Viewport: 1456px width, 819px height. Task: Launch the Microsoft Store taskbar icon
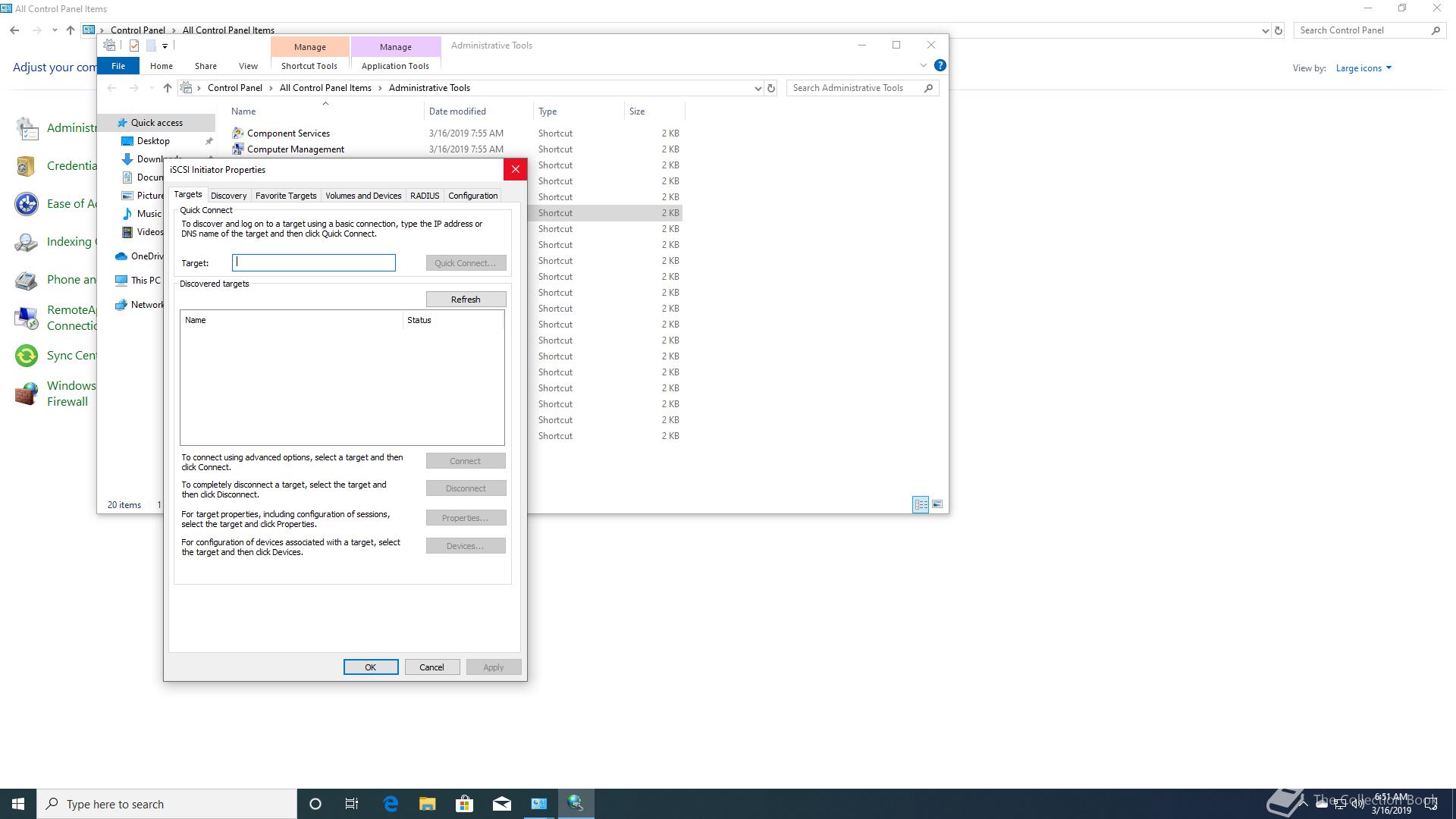click(x=464, y=804)
